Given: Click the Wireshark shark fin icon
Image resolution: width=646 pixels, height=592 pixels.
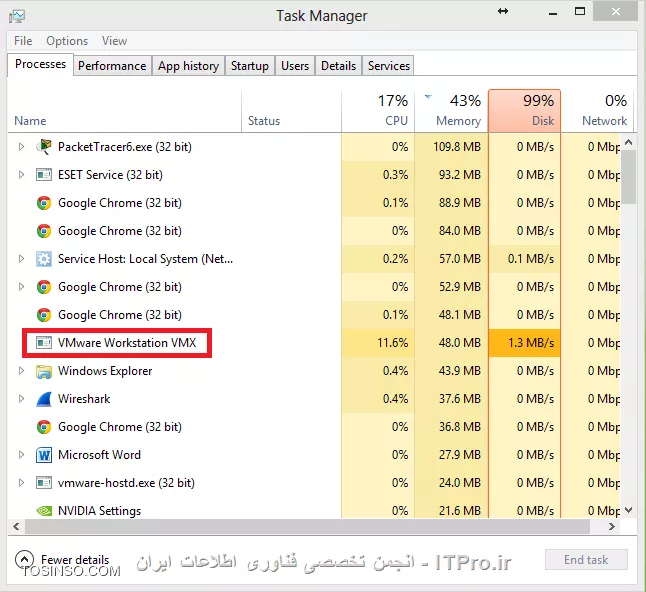Looking at the screenshot, I should tap(44, 399).
